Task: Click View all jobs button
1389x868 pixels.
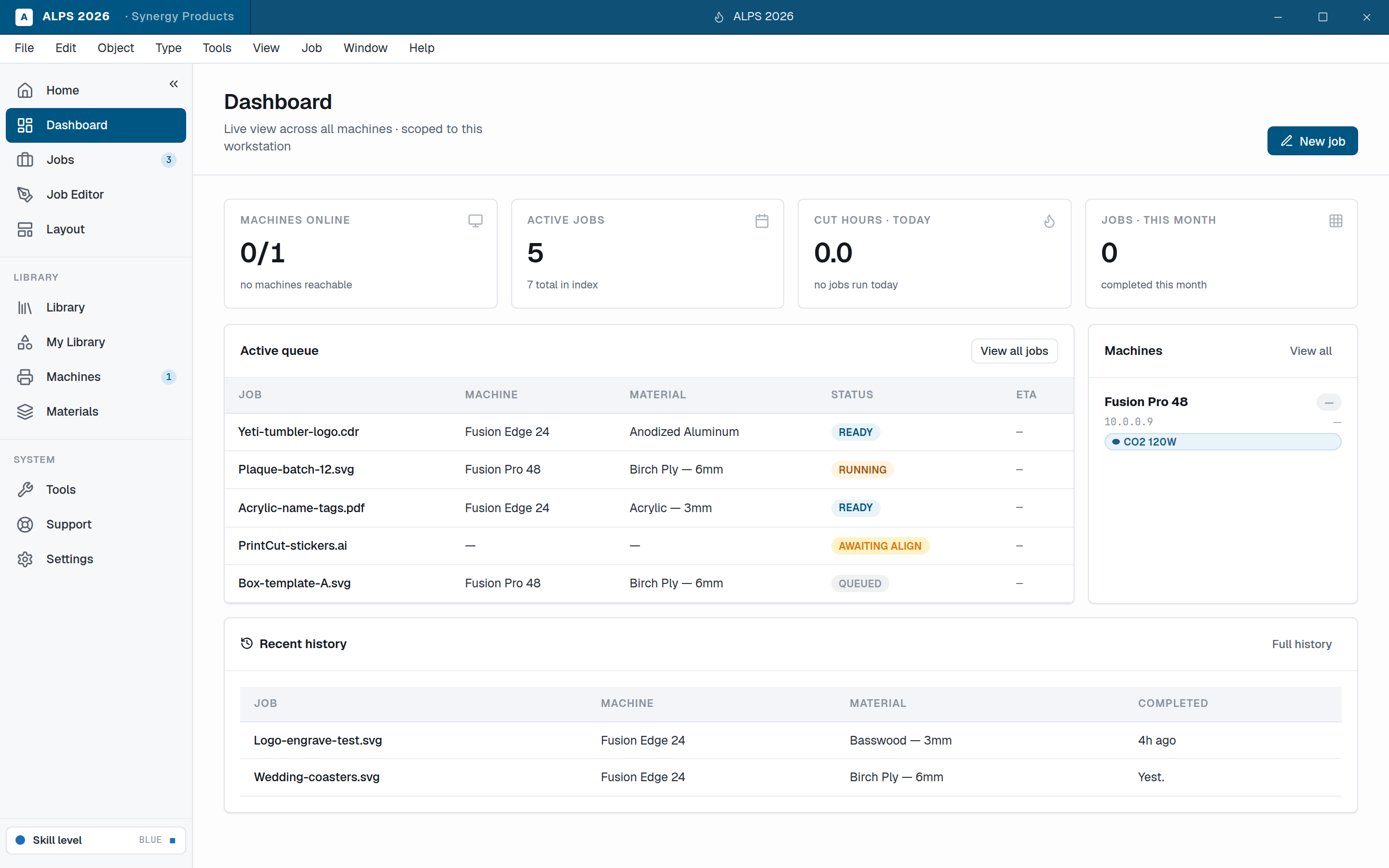Action: point(1014,351)
